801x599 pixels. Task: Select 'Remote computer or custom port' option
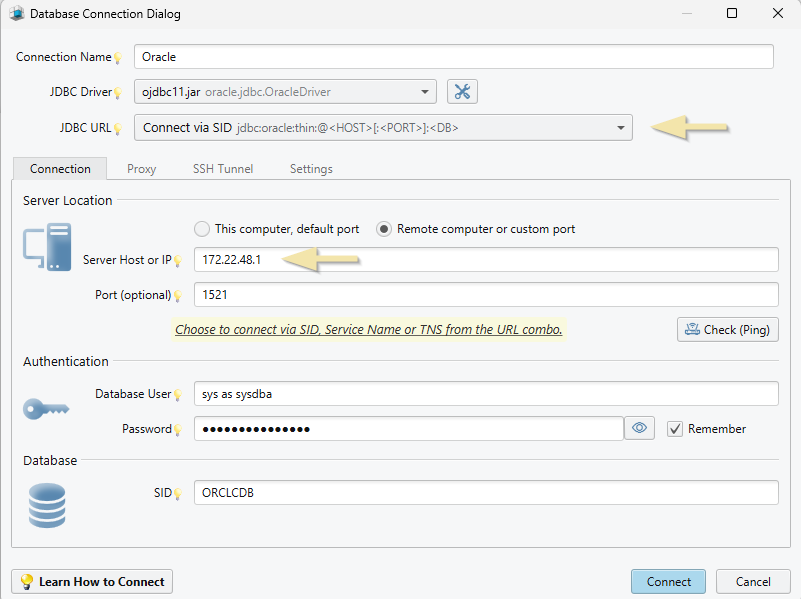point(383,229)
